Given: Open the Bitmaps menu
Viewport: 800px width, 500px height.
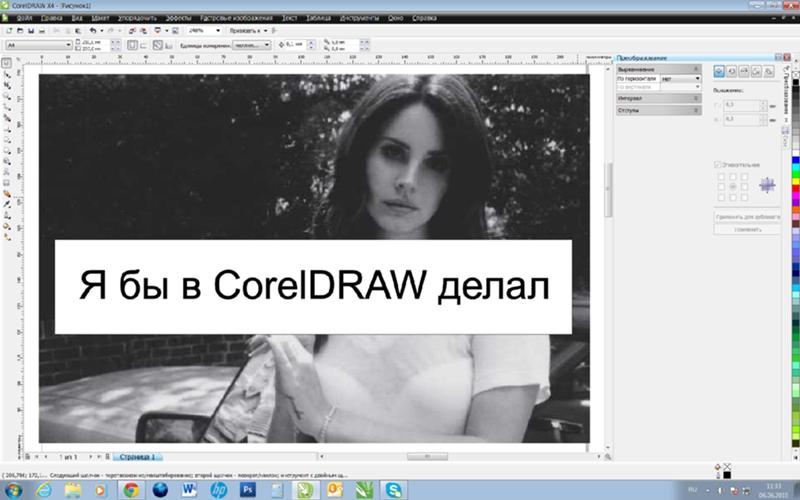Looking at the screenshot, I should [236, 18].
